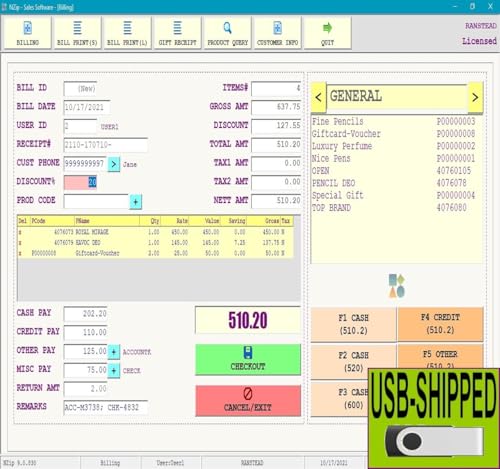Click the green Quit arrow button
This screenshot has width=500, height=469.
click(x=327, y=33)
